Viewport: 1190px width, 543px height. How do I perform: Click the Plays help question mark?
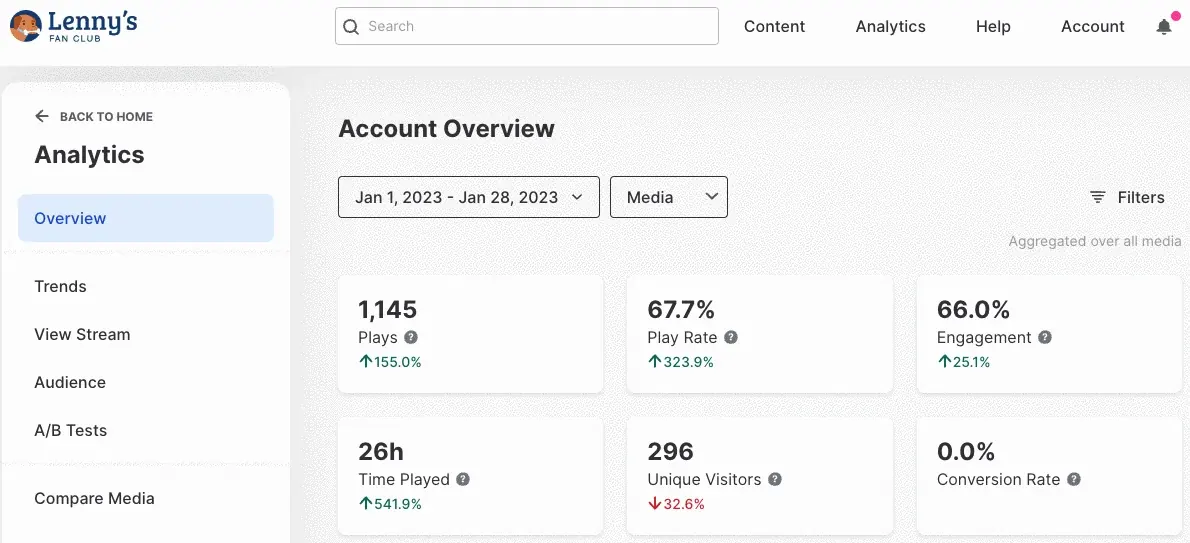click(411, 337)
